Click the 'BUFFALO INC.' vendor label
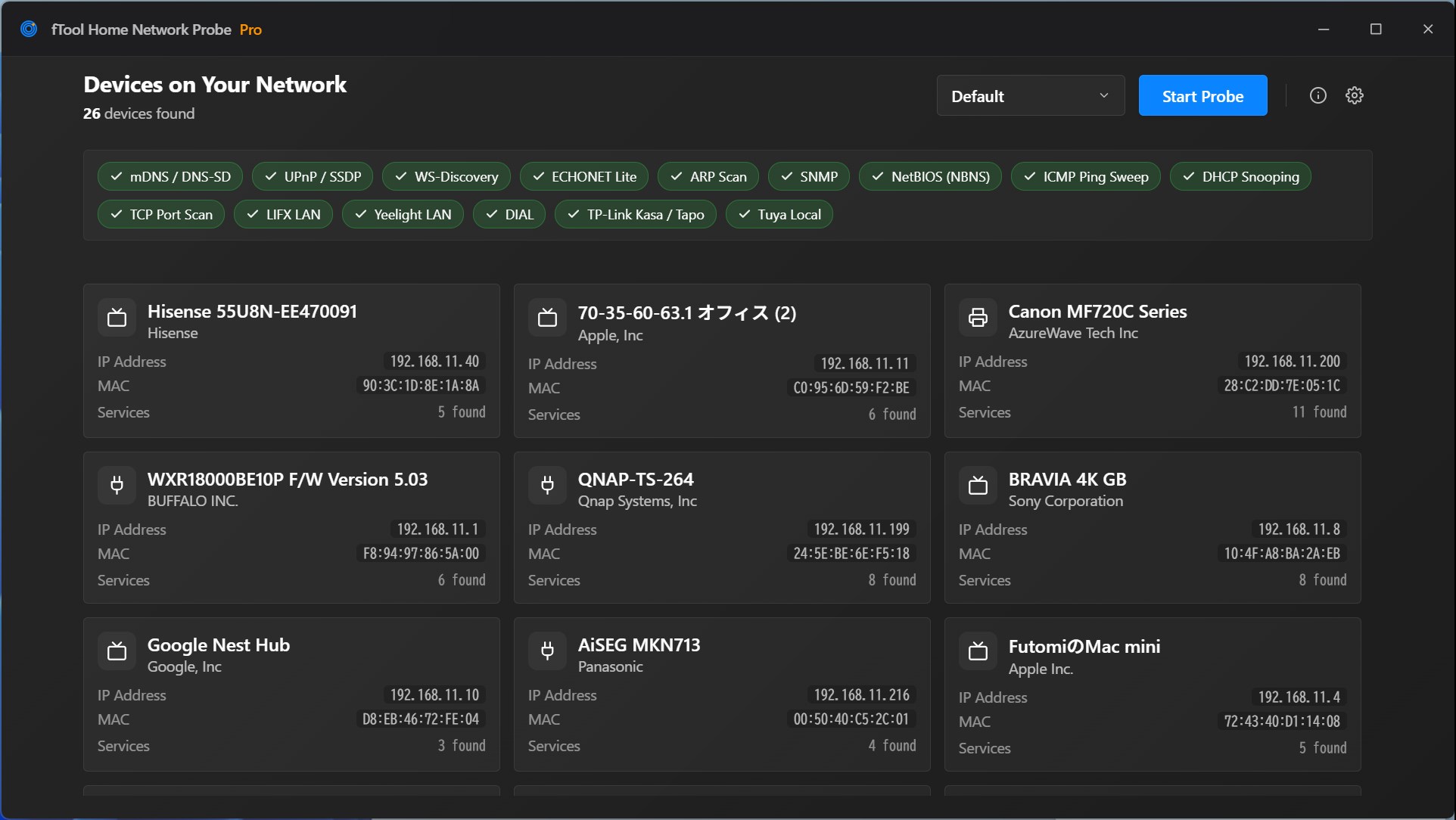Viewport: 1456px width, 820px height. pos(193,501)
